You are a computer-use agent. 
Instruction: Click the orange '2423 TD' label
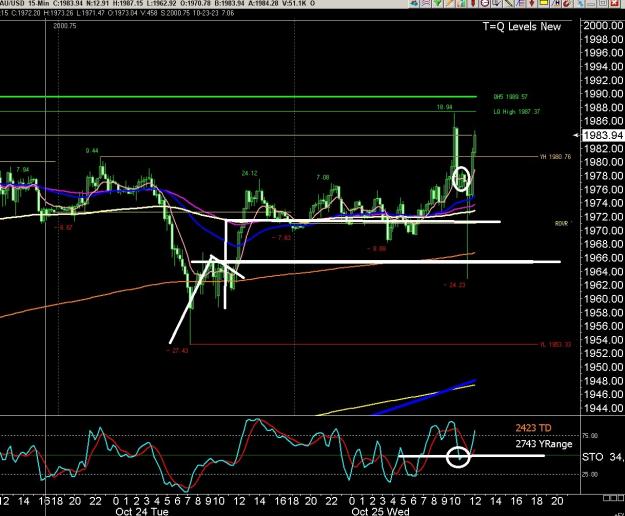click(533, 428)
